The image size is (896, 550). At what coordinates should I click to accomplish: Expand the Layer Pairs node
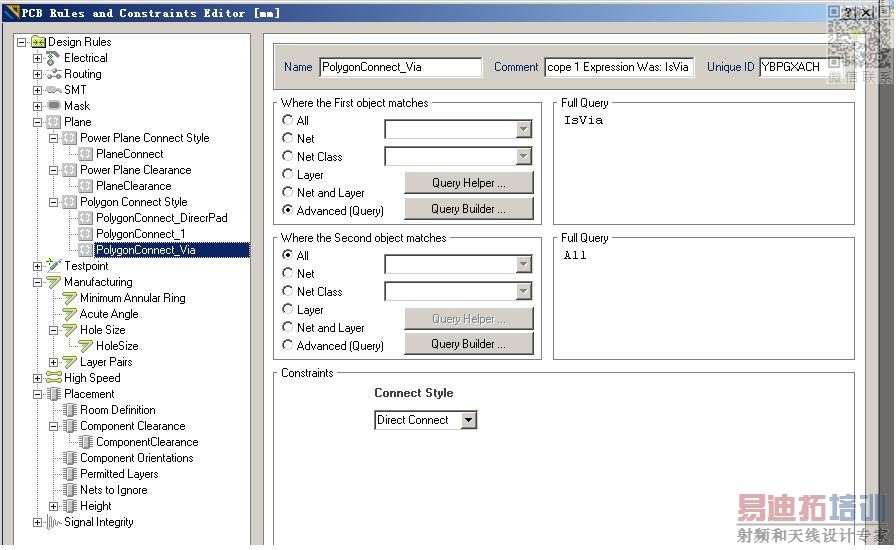point(53,362)
